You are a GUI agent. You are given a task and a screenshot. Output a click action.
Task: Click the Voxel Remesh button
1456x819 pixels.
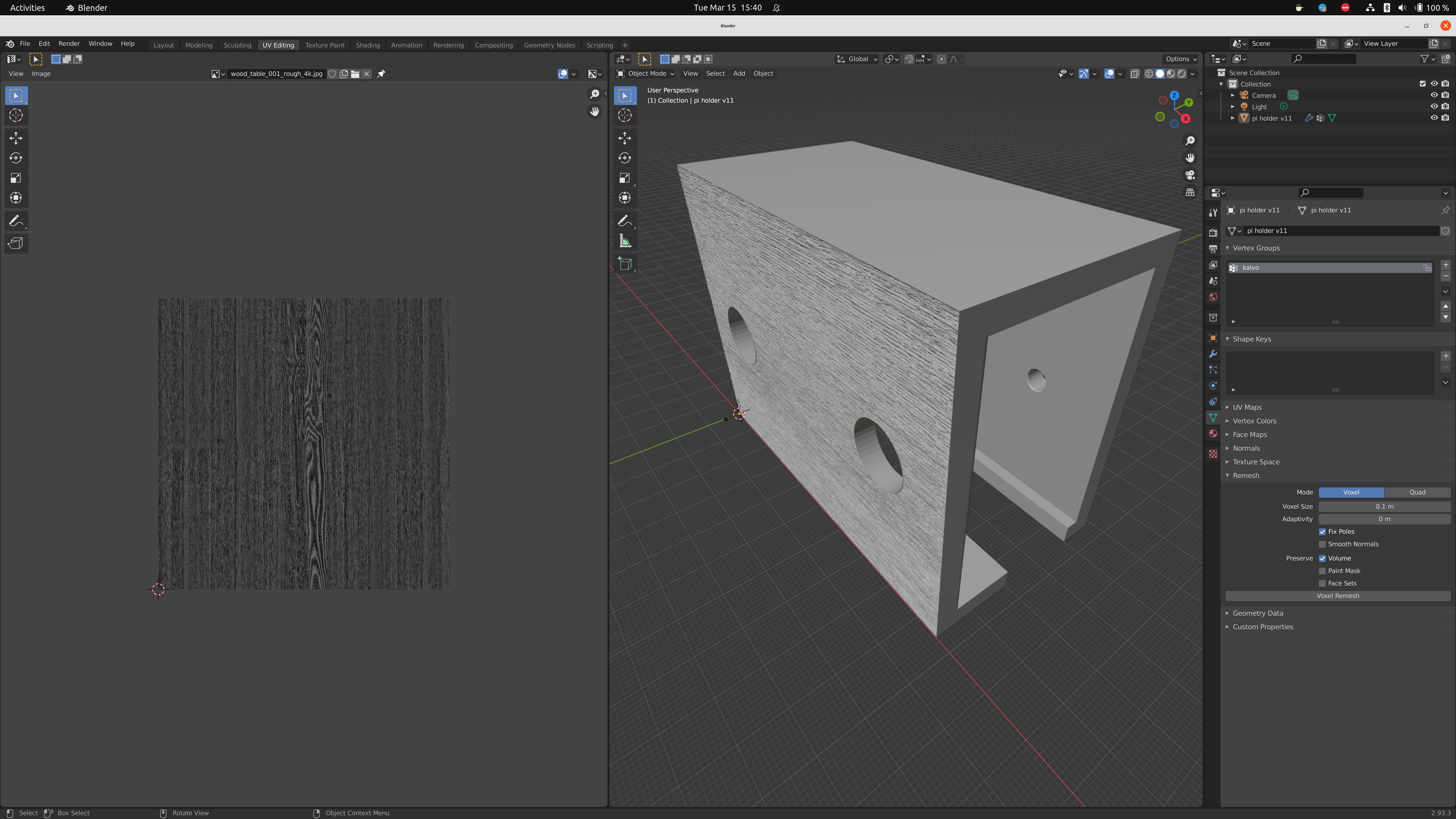1337,596
